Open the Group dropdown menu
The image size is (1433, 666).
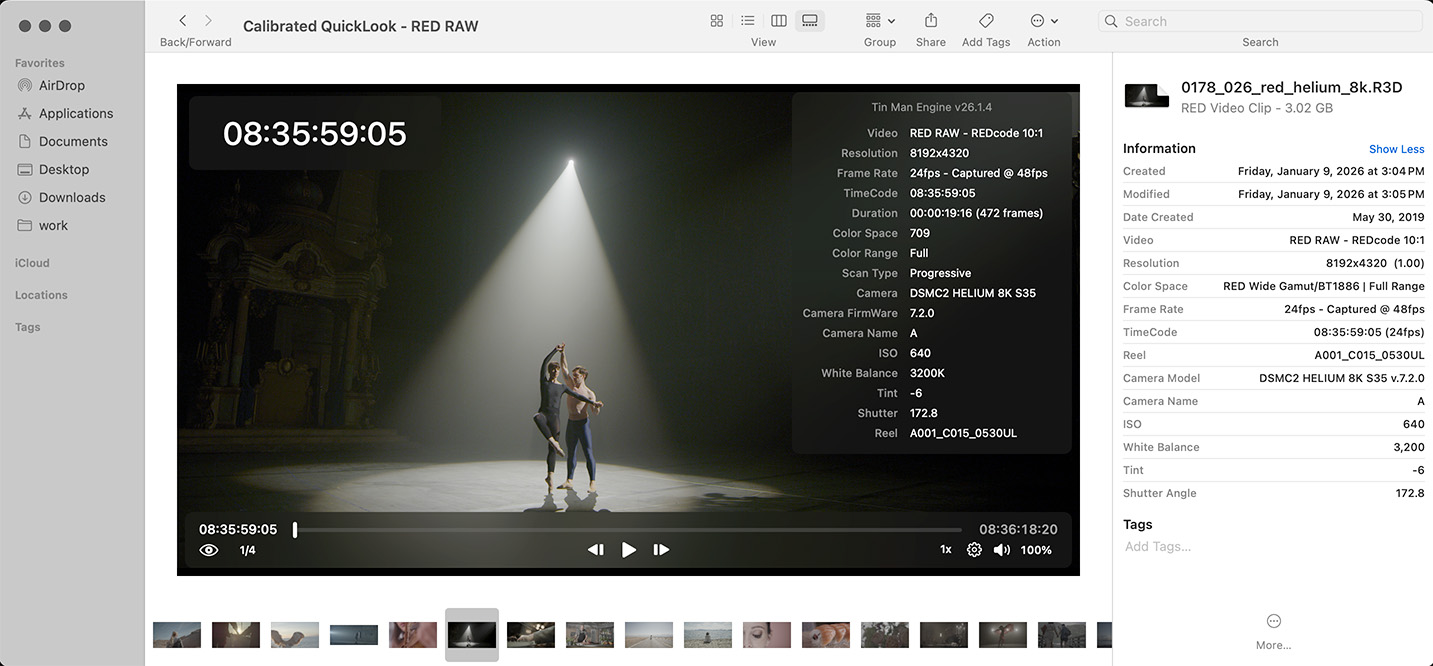[x=879, y=21]
